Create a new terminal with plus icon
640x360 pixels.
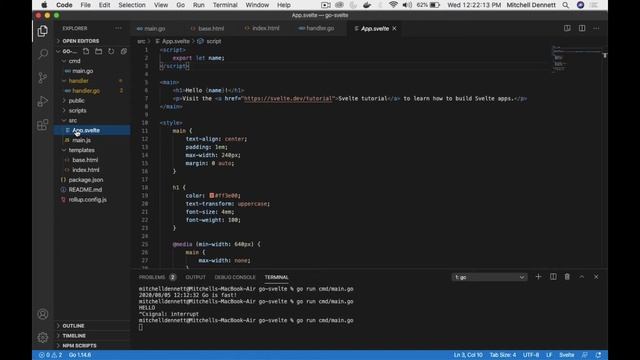pyautogui.click(x=538, y=277)
